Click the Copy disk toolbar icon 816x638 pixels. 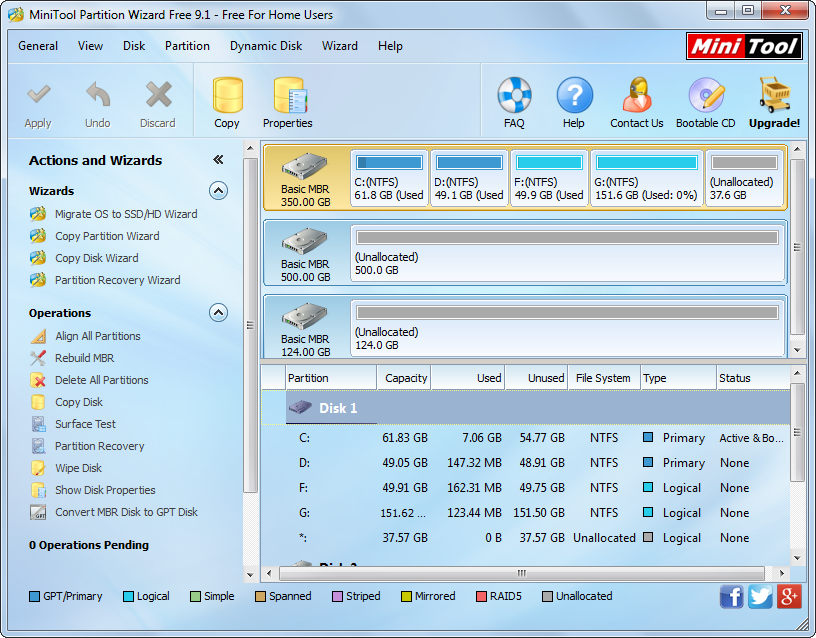tap(227, 95)
